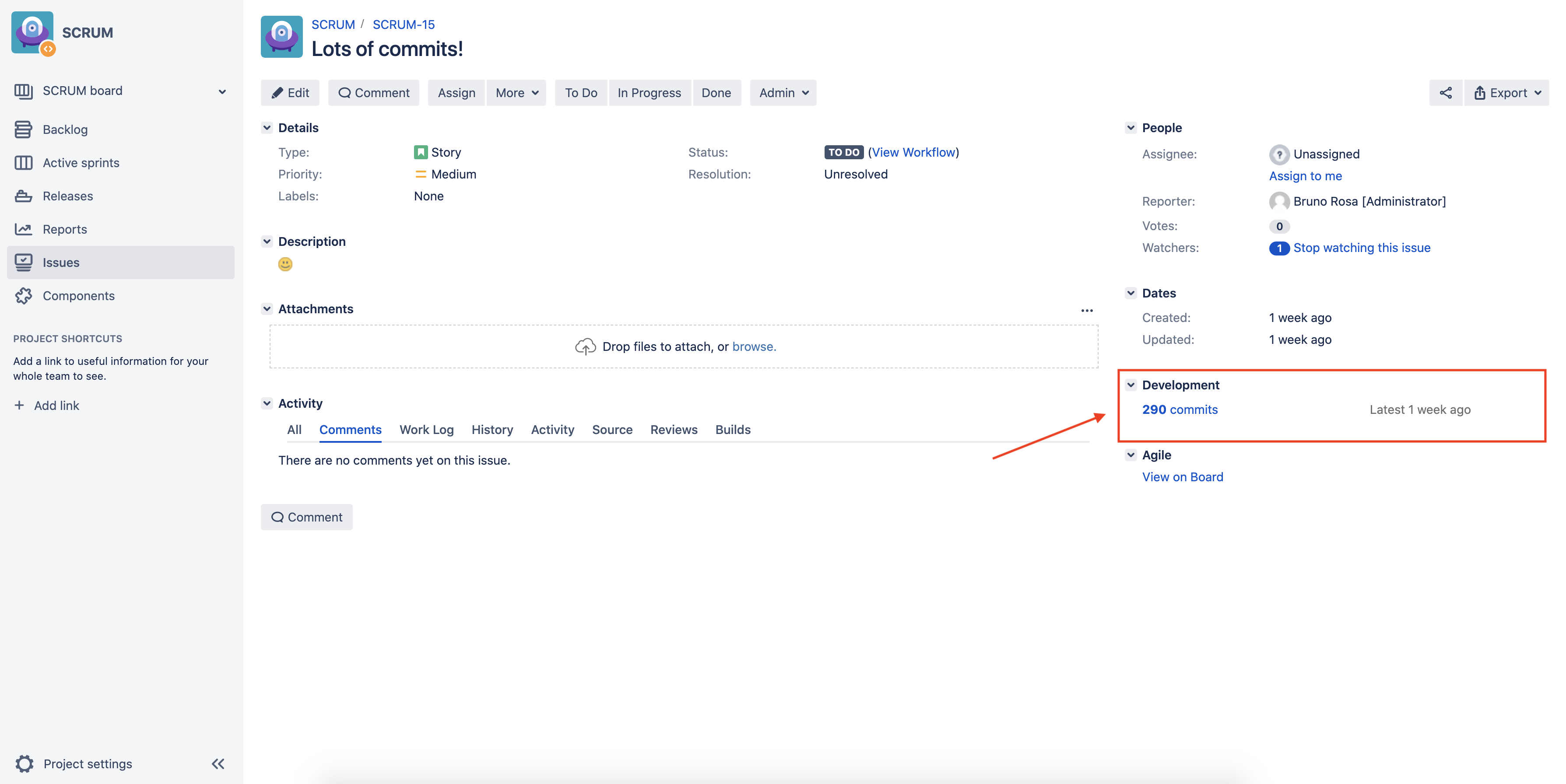Select the Work Log tab
Screen dimensions: 1566x784
point(426,430)
